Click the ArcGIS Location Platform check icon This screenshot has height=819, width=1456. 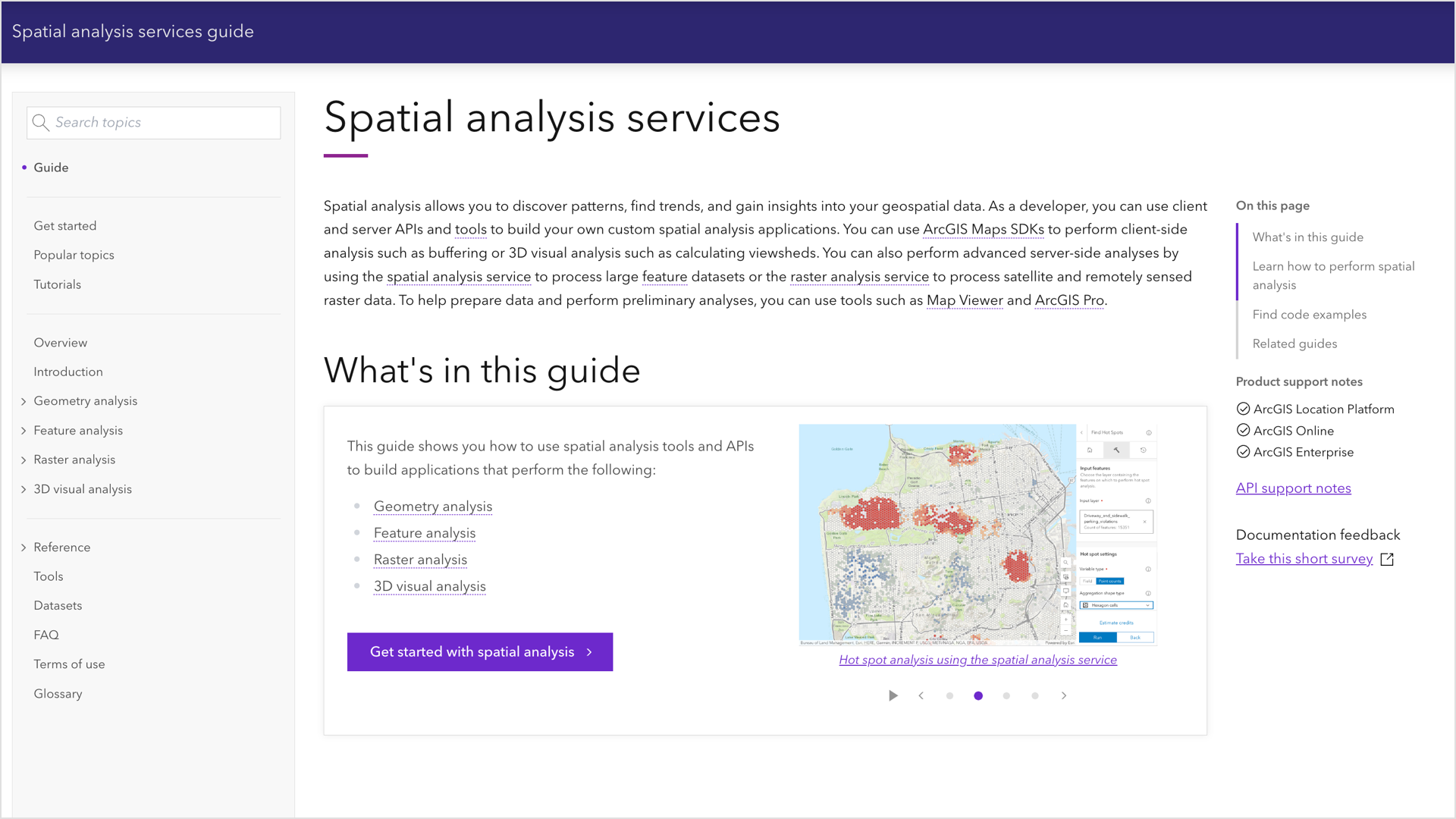(1243, 408)
